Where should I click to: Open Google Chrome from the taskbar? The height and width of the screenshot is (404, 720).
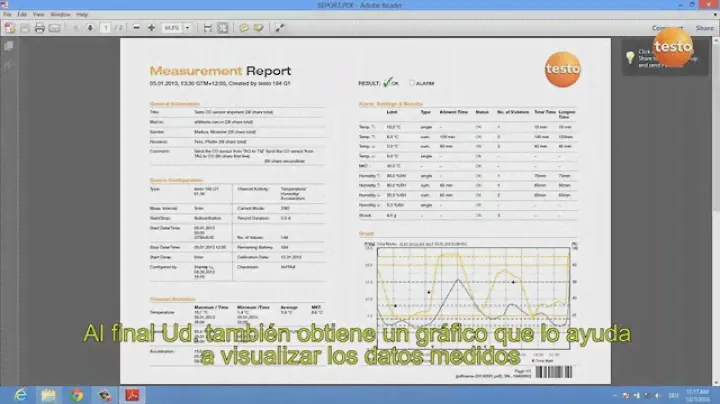coord(77,393)
